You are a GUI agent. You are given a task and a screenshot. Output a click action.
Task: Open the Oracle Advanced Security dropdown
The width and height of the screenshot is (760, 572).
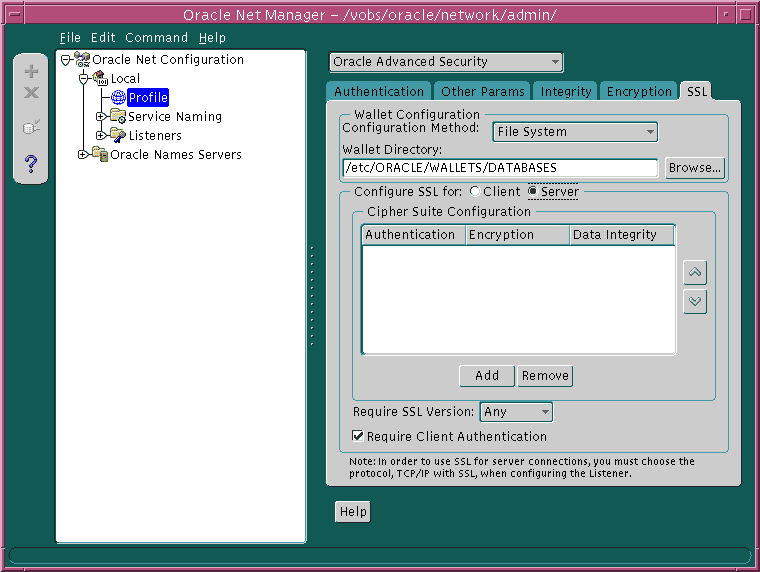[x=445, y=62]
